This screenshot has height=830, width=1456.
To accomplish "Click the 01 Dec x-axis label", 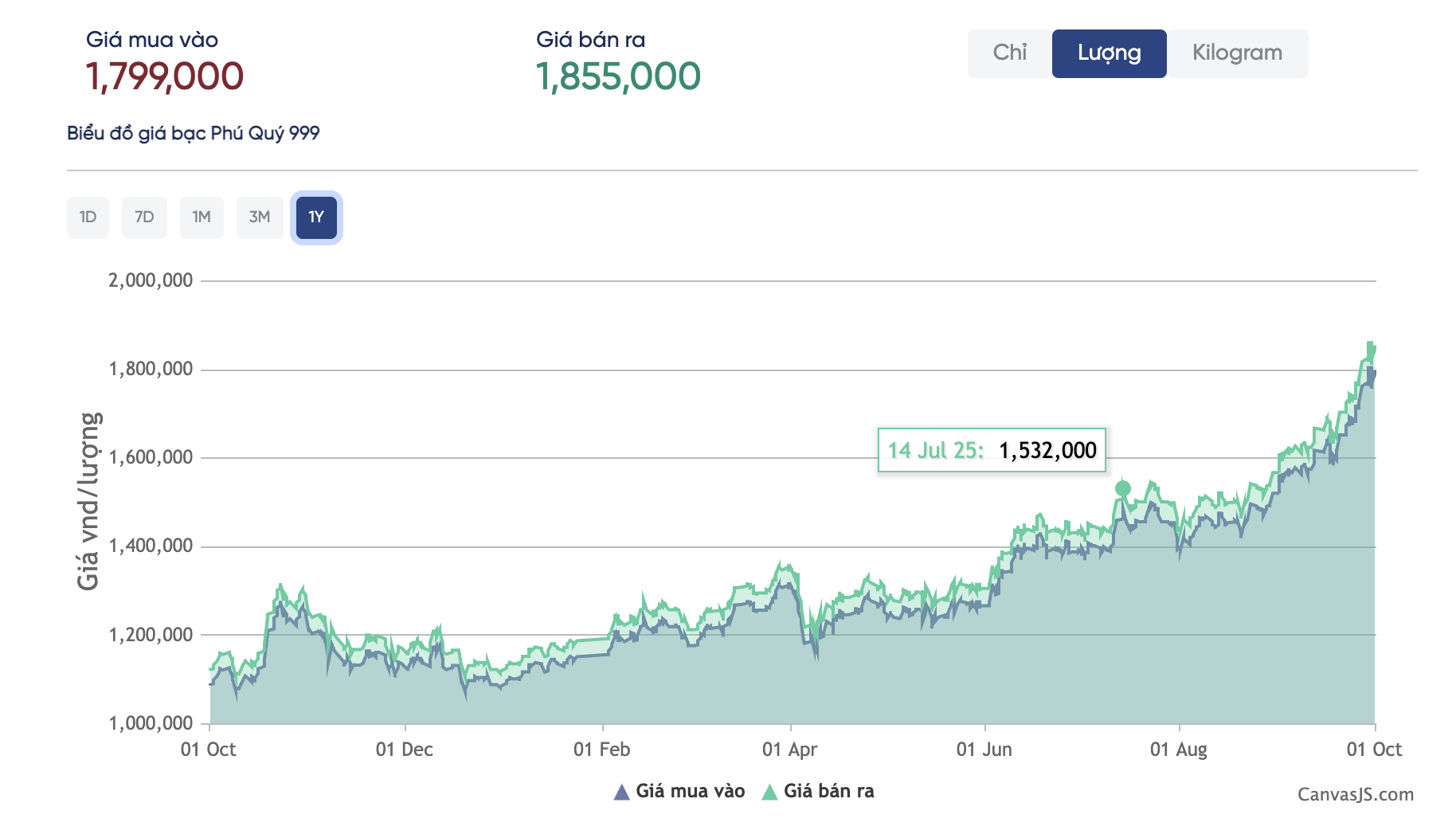I will [x=404, y=750].
